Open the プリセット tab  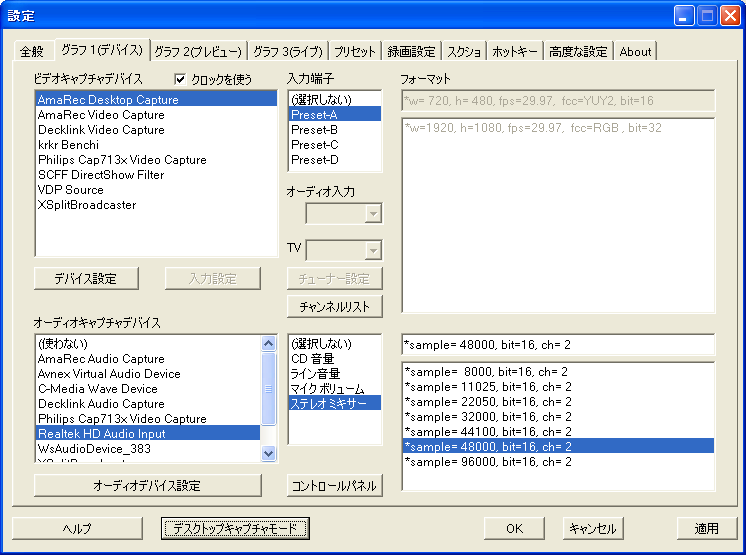pos(355,51)
